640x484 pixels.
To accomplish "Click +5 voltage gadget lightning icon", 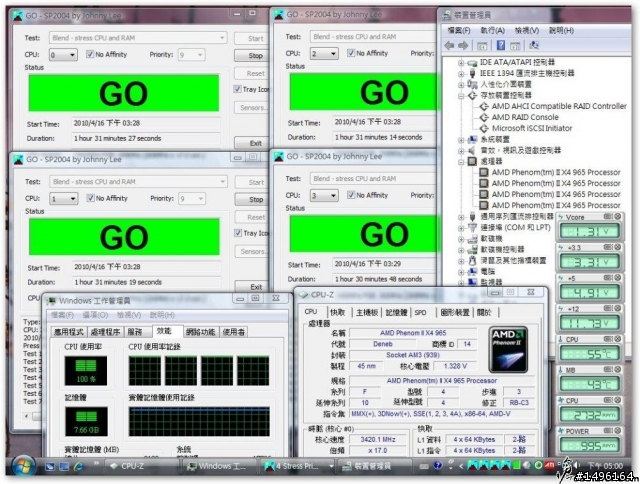I will tap(562, 278).
